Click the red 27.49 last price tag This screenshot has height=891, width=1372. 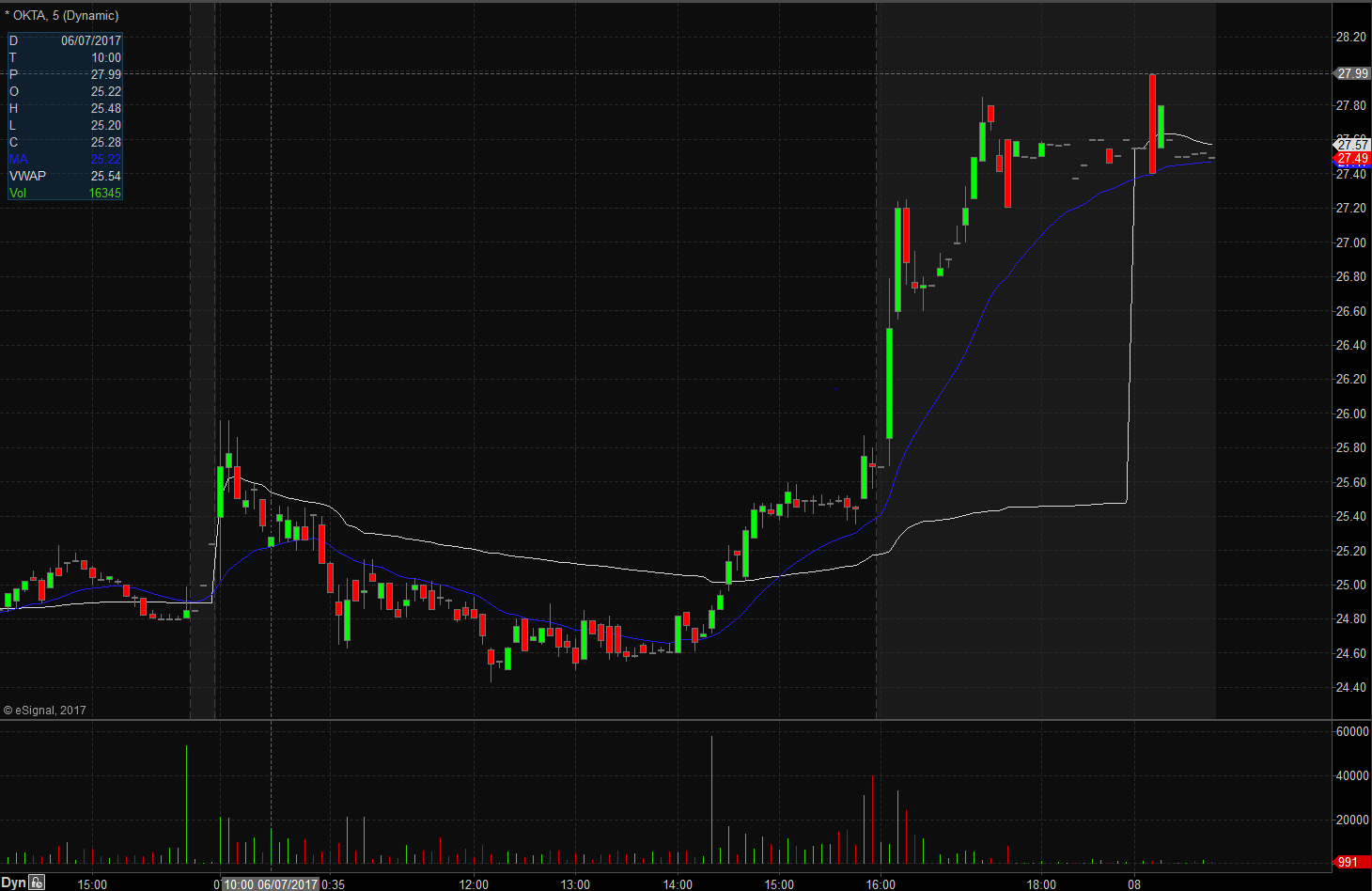(1352, 159)
